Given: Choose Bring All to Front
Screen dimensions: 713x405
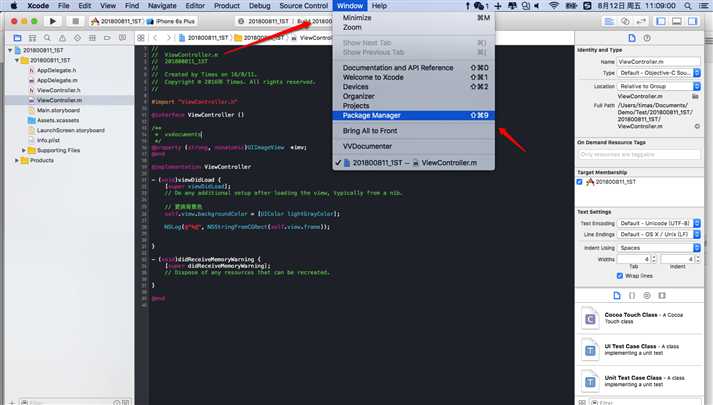Looking at the screenshot, I should tap(414, 131).
